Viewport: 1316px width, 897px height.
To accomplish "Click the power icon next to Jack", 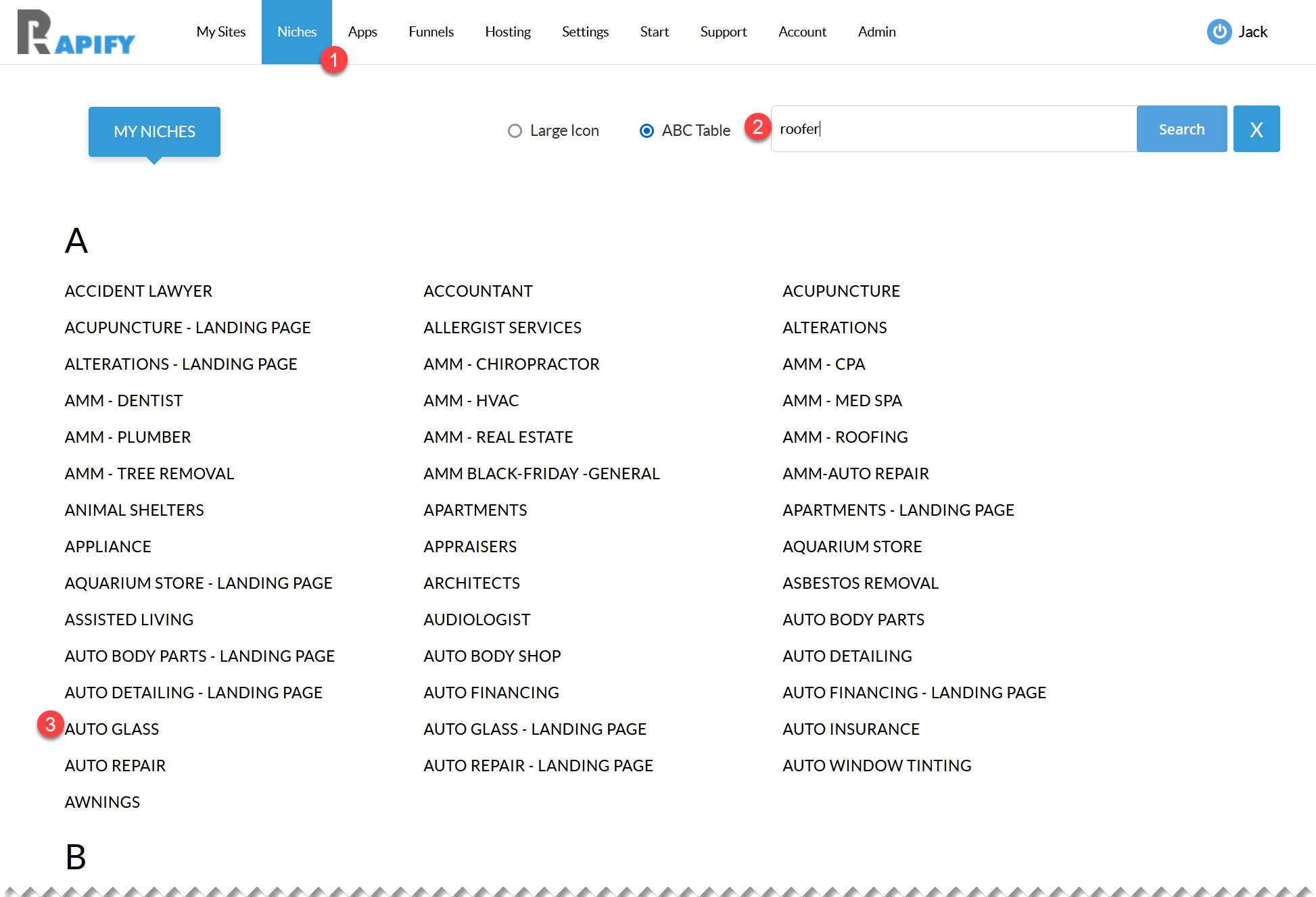I will click(x=1219, y=32).
